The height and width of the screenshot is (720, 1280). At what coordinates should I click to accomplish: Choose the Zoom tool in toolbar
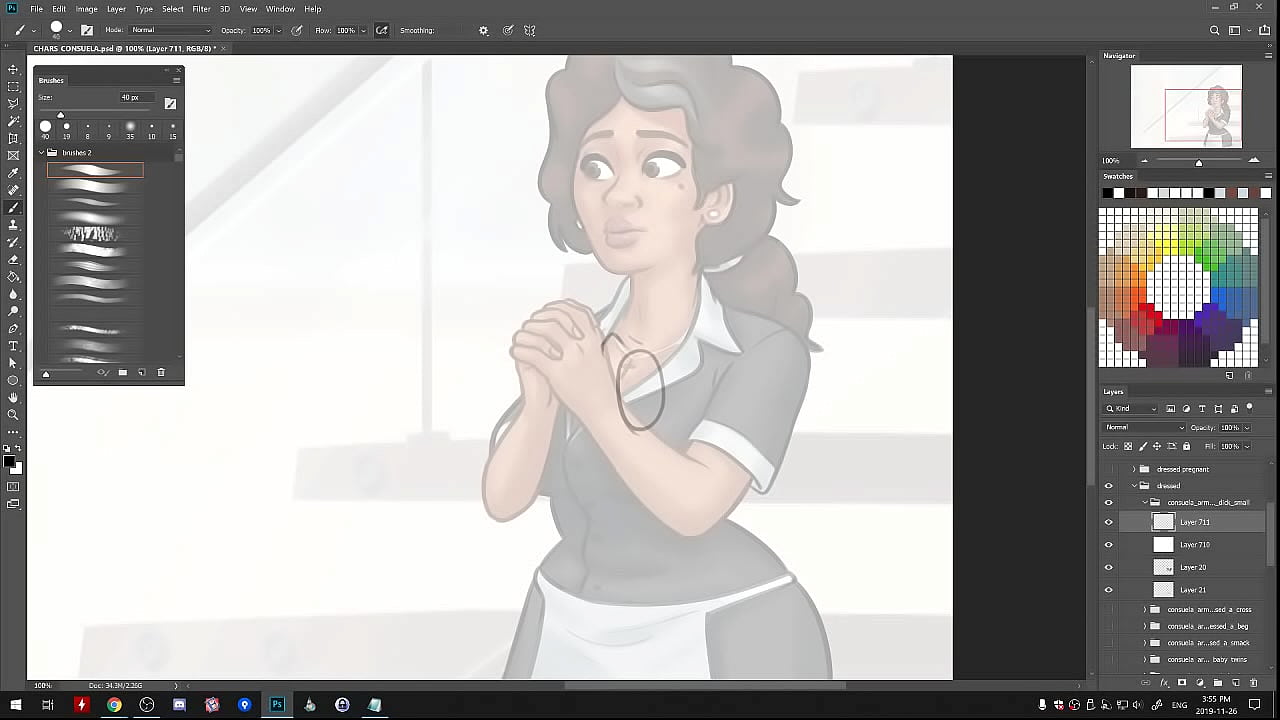pos(13,415)
